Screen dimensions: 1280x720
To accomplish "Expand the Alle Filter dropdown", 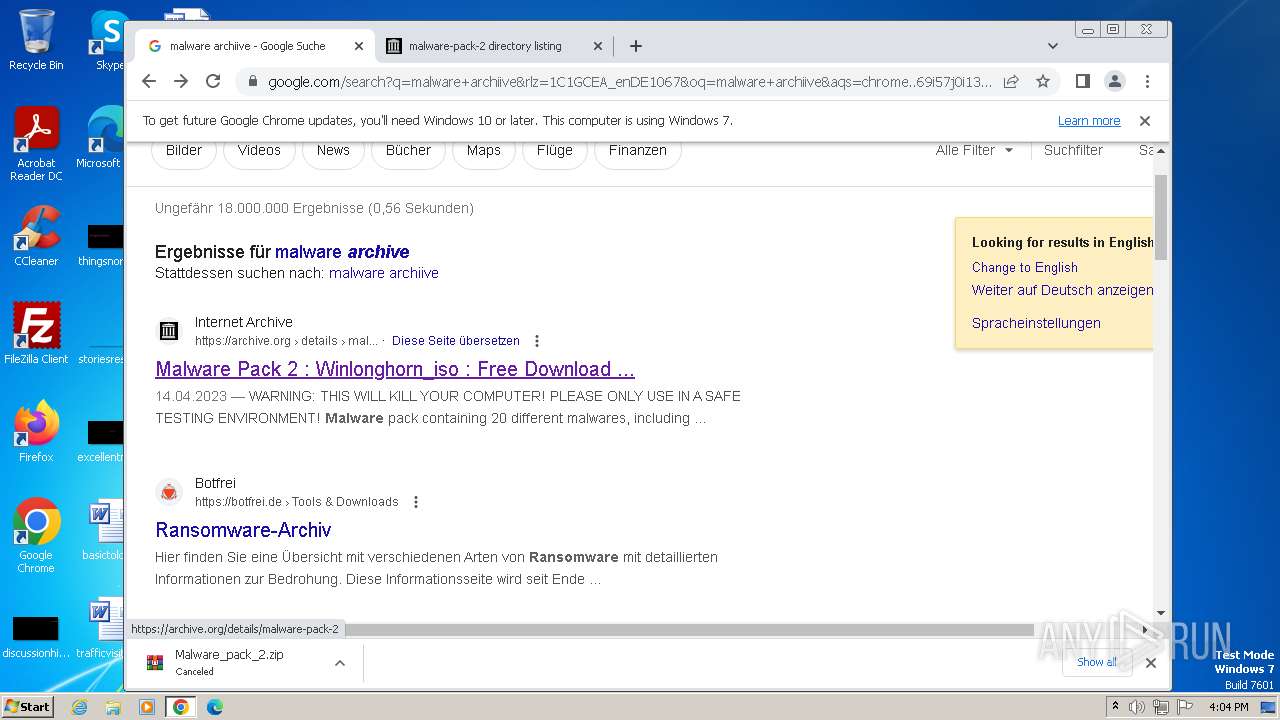I will coord(975,151).
